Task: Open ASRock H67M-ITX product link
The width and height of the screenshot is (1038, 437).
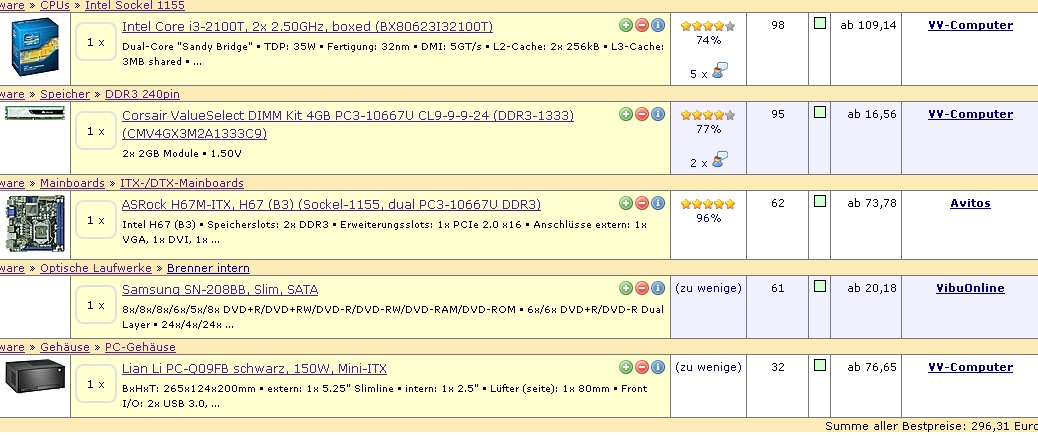Action: point(331,204)
